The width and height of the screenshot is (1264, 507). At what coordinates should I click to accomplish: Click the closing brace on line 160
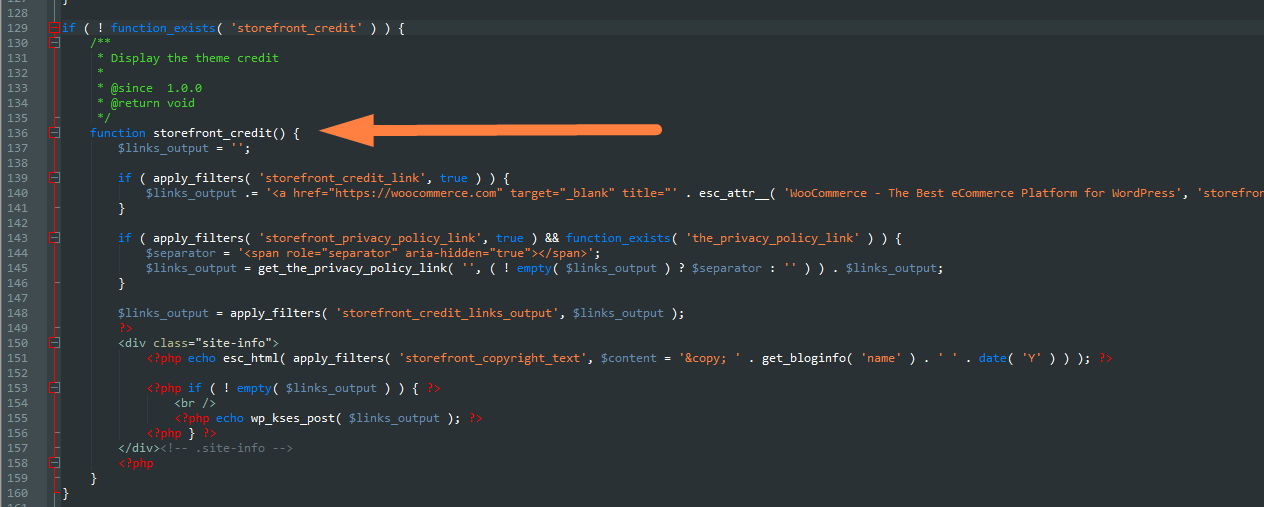(65, 493)
